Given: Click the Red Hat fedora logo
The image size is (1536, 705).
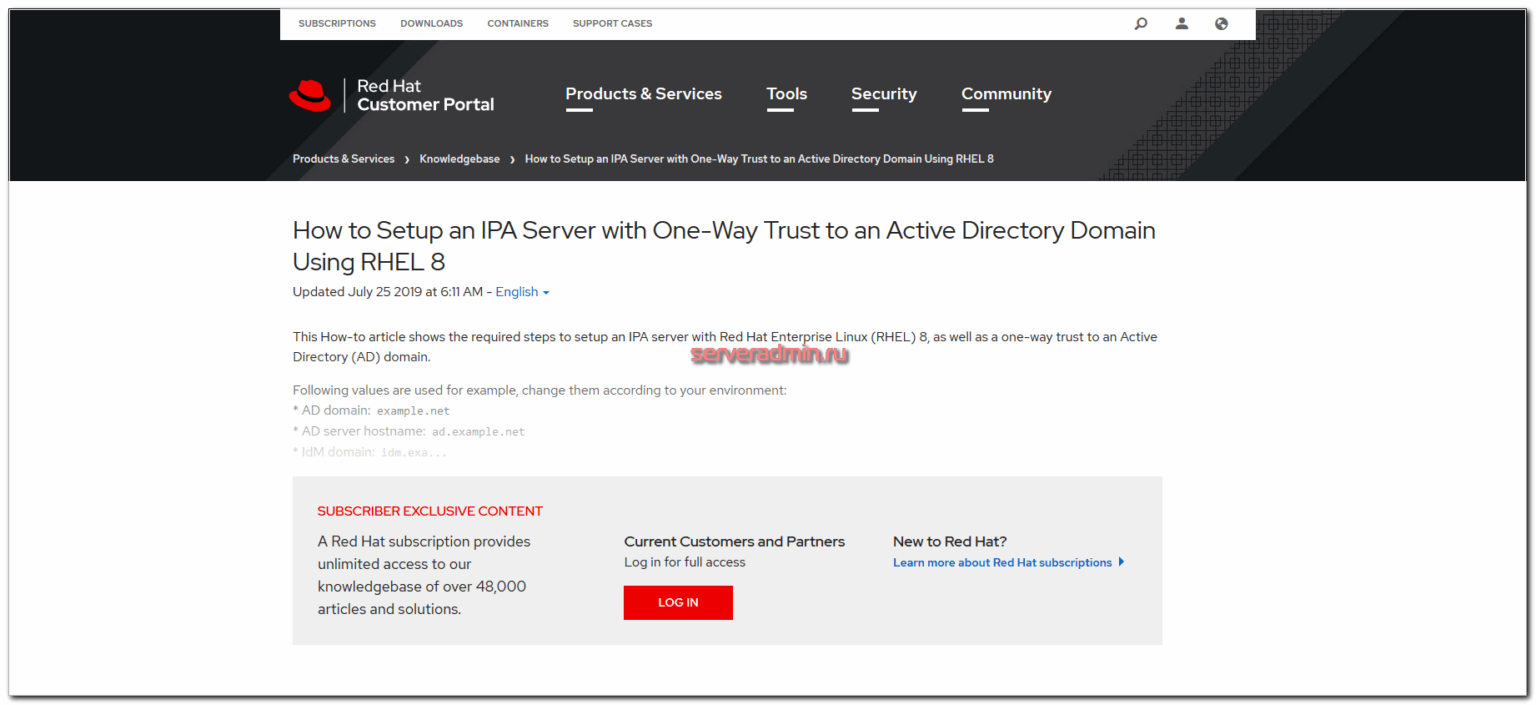Looking at the screenshot, I should pyautogui.click(x=310, y=94).
